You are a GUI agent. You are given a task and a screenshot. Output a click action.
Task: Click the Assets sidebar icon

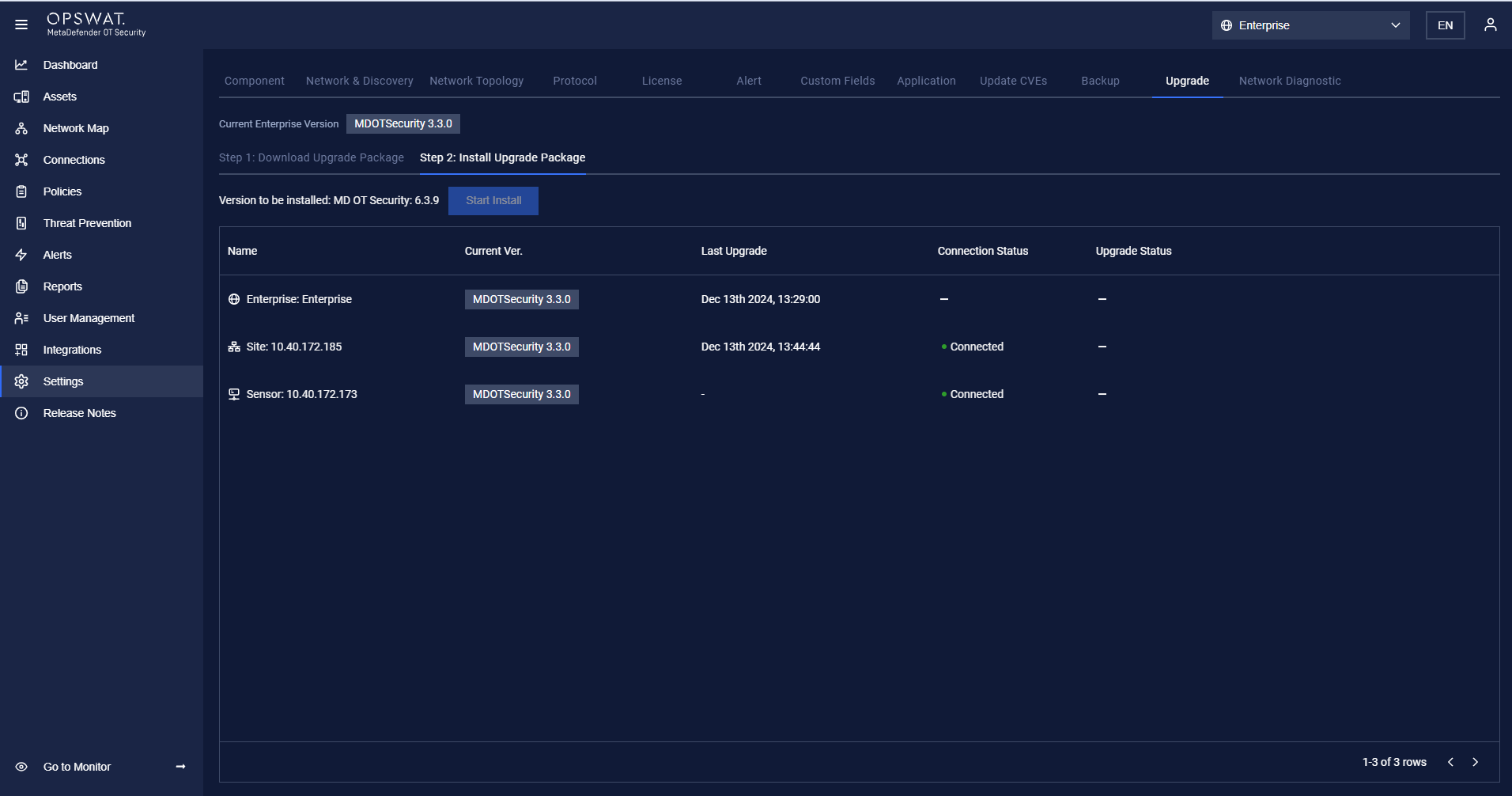(x=21, y=97)
